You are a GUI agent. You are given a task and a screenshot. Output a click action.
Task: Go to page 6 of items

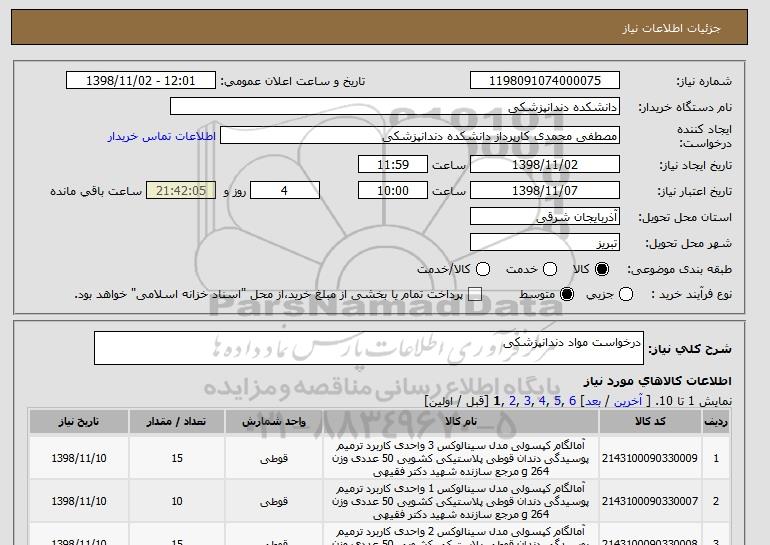click(x=572, y=401)
